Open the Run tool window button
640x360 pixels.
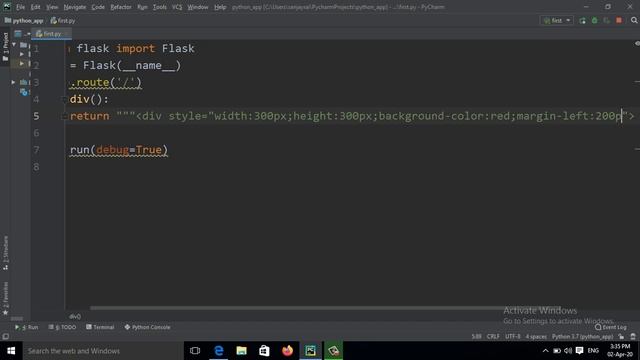click(27, 327)
